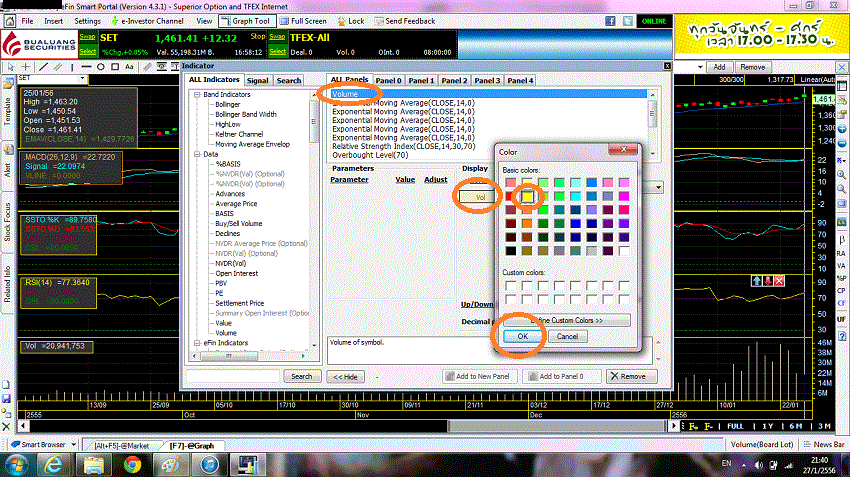Select Buy/Sell Volume tree item
This screenshot has height=477, width=850.
tap(239, 223)
